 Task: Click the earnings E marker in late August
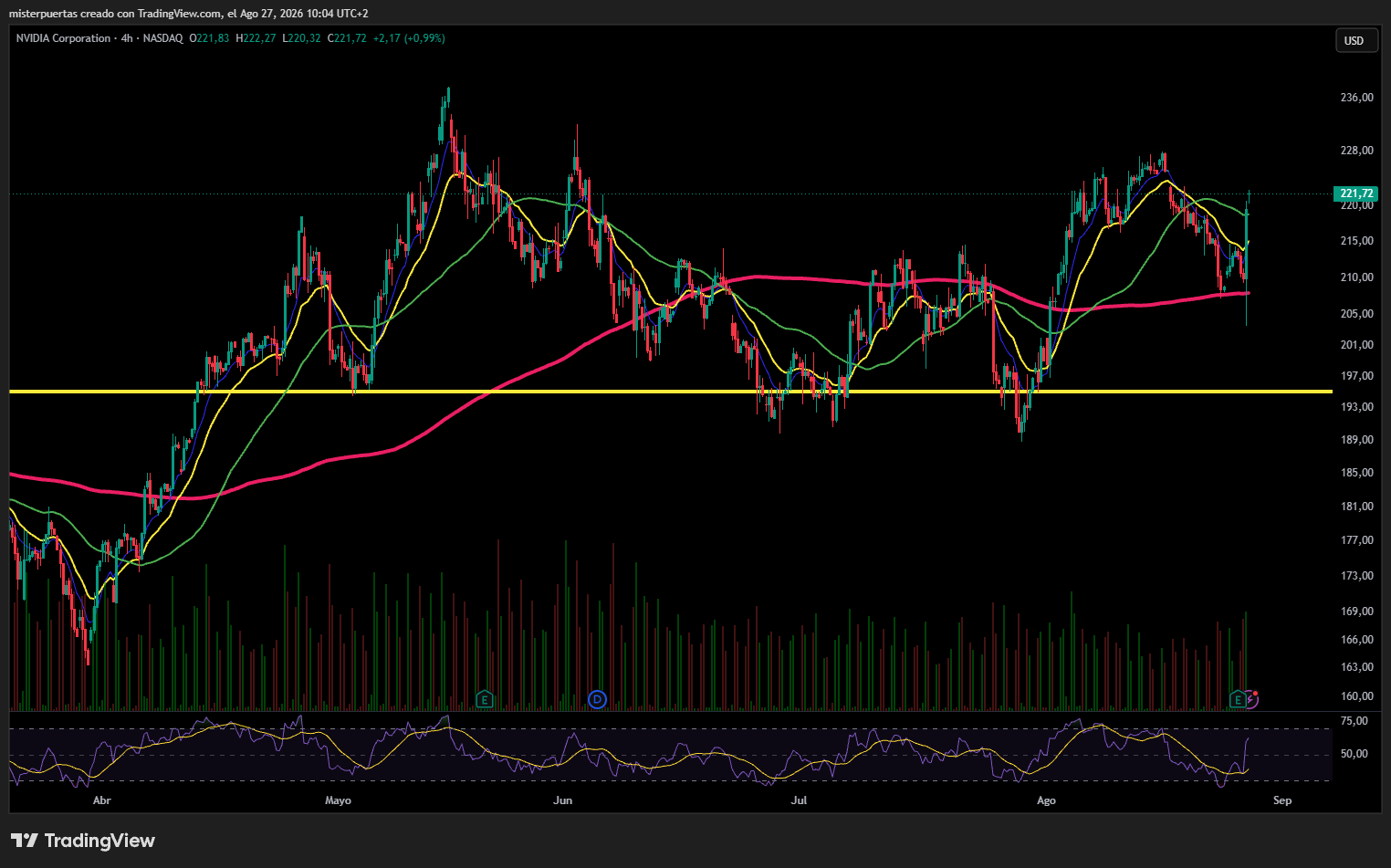tap(1239, 700)
